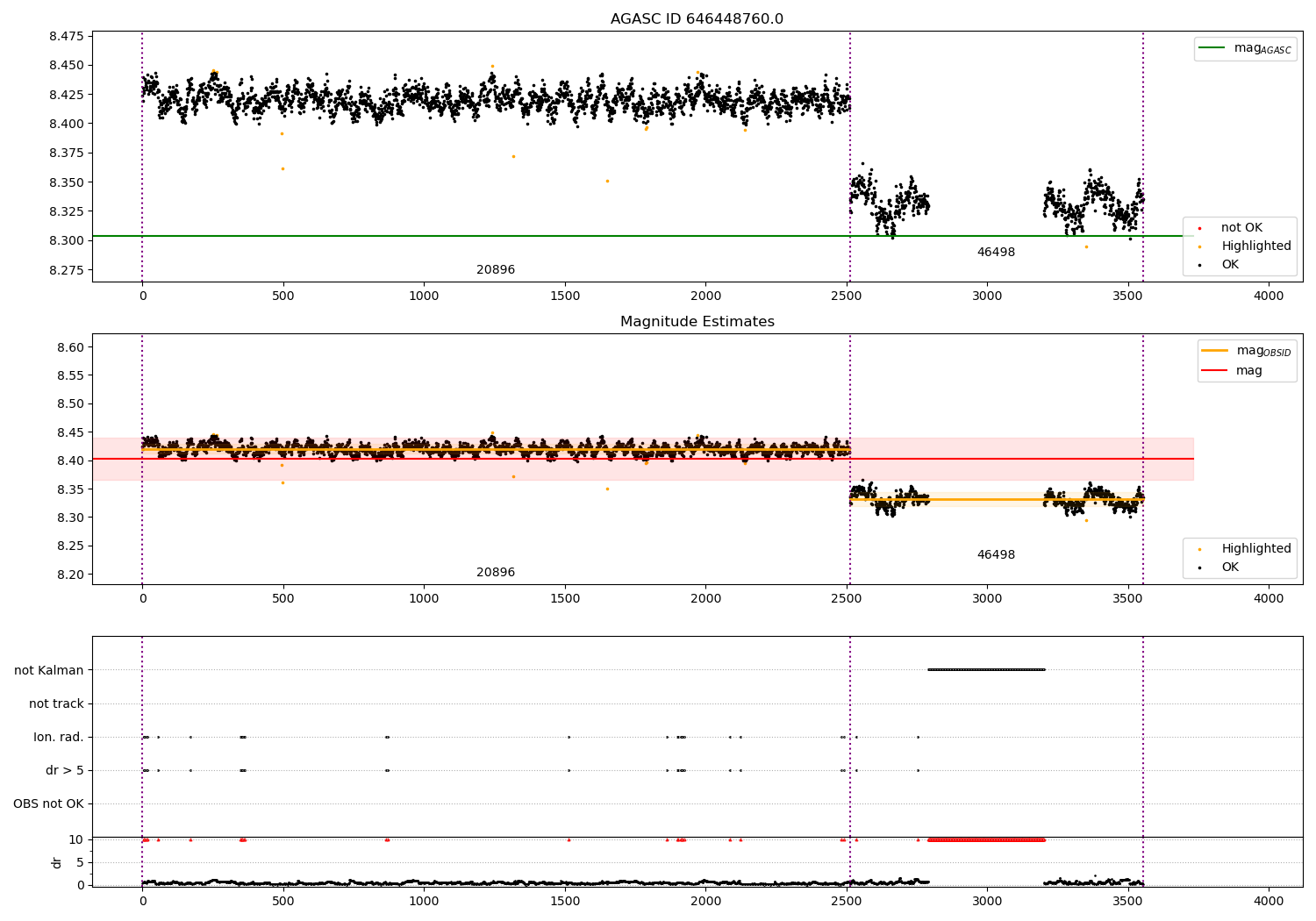The image size is (1316, 921).
Task: Select the mag AGASC legend entry in top plot
Action: click(1245, 48)
